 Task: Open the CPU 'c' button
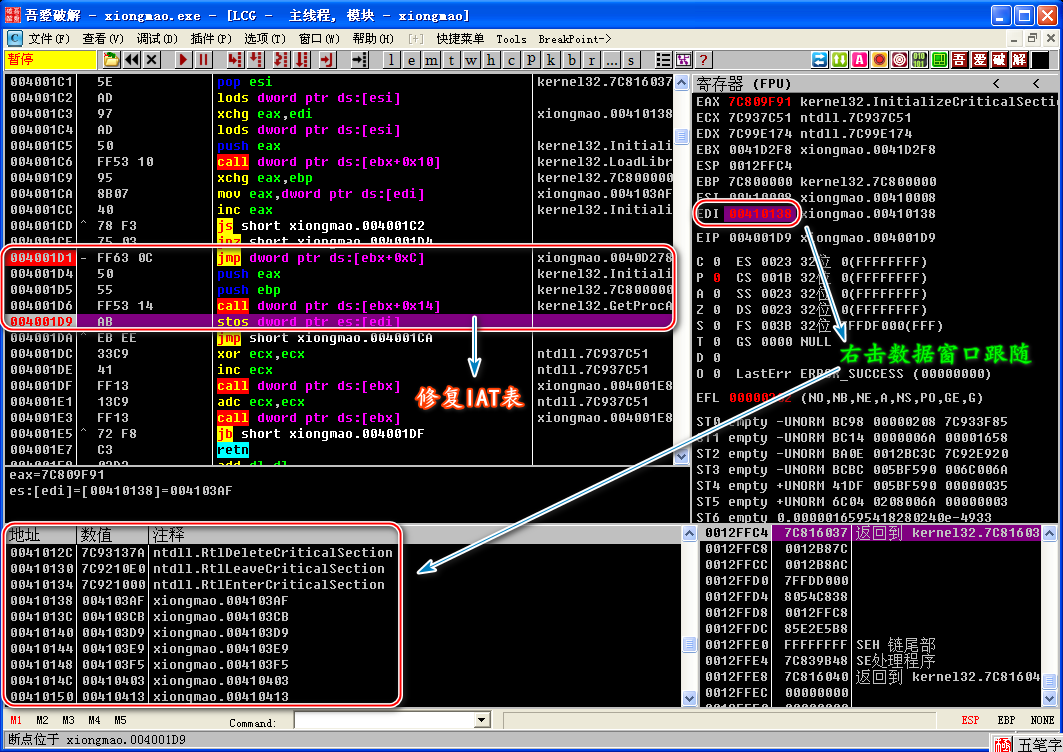511,60
